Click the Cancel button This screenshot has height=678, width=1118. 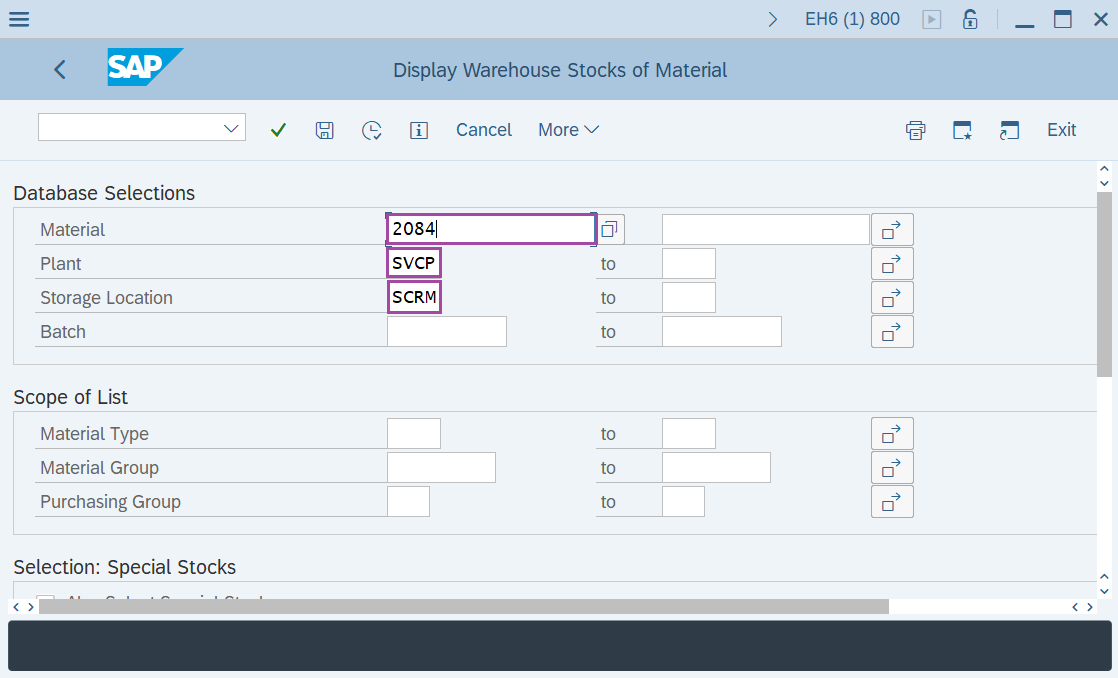point(483,129)
